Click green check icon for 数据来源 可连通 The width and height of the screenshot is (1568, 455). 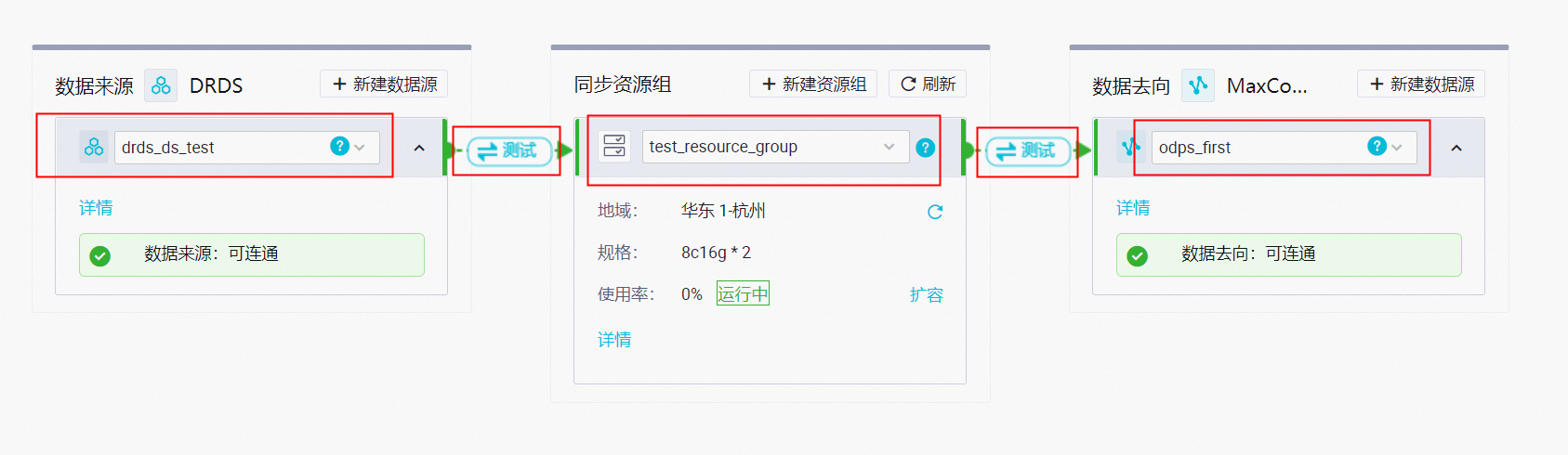click(x=100, y=255)
